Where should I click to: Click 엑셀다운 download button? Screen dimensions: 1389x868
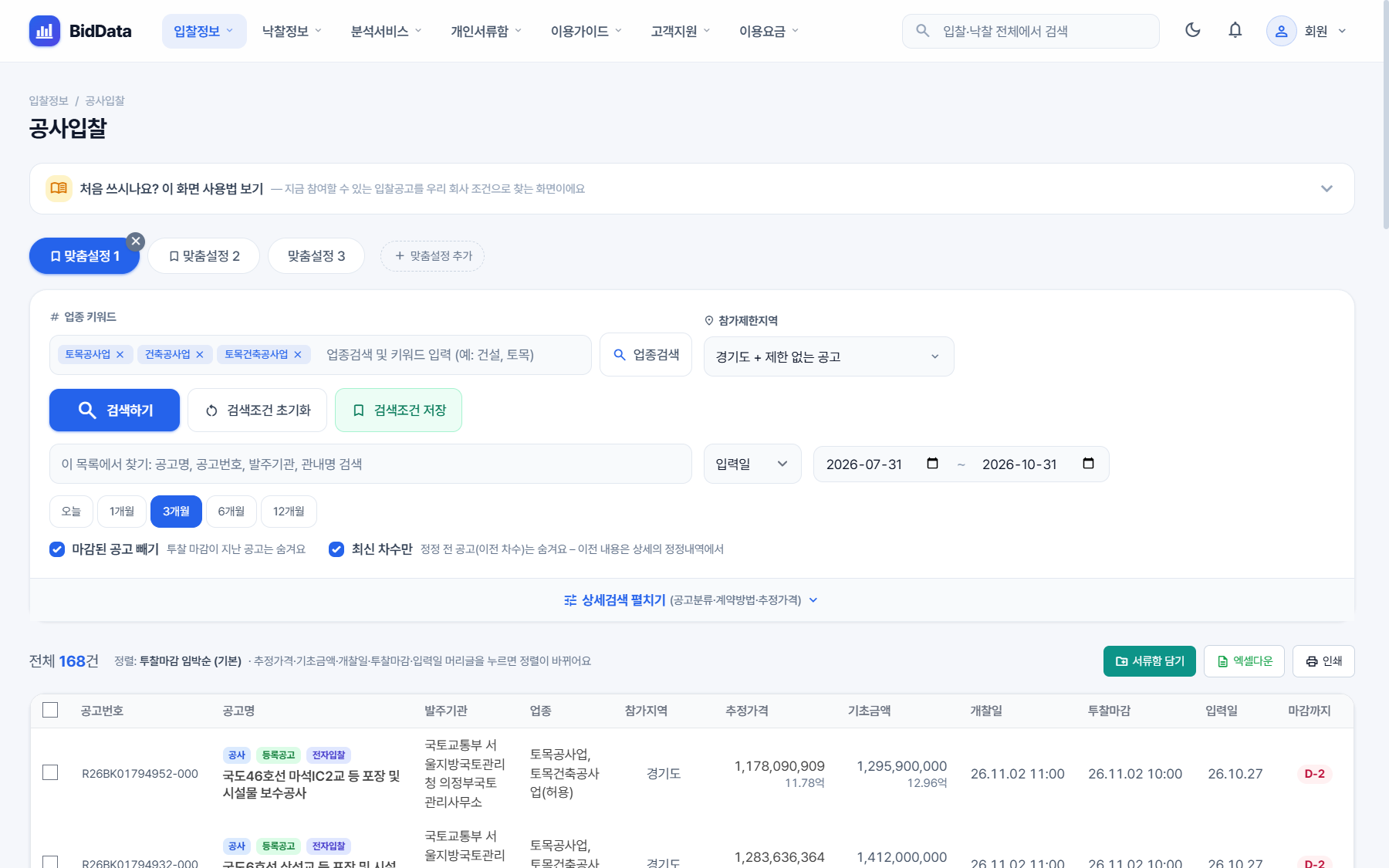pyautogui.click(x=1244, y=661)
